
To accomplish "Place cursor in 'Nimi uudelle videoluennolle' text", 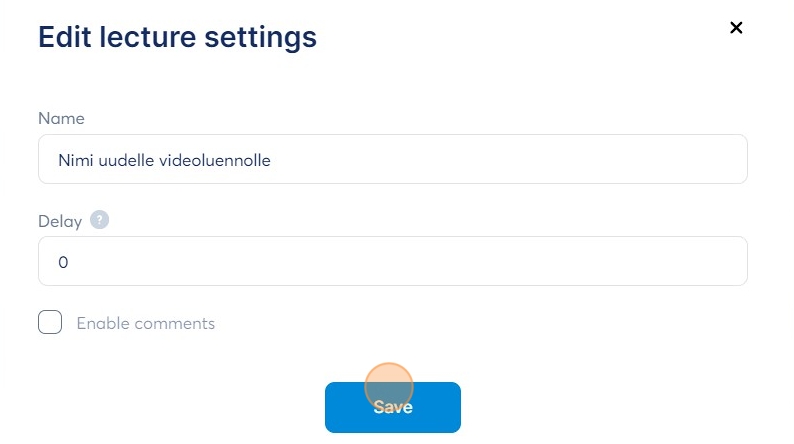I will tap(165, 159).
